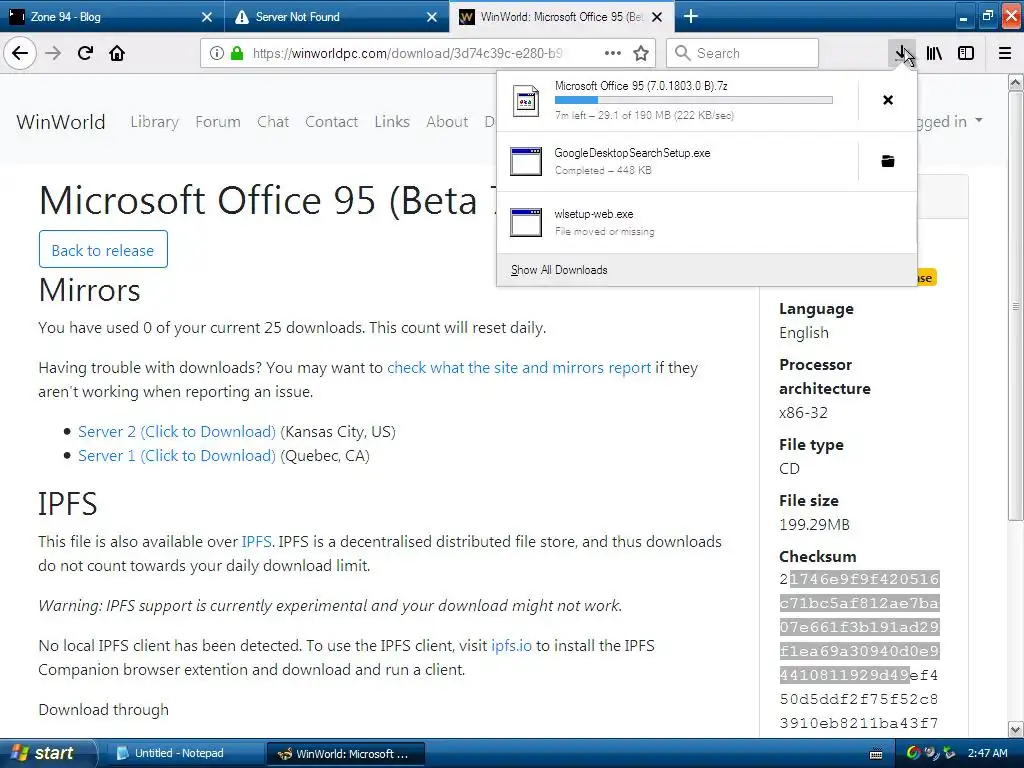Open the Firefox hamburger menu

pos(1005,53)
